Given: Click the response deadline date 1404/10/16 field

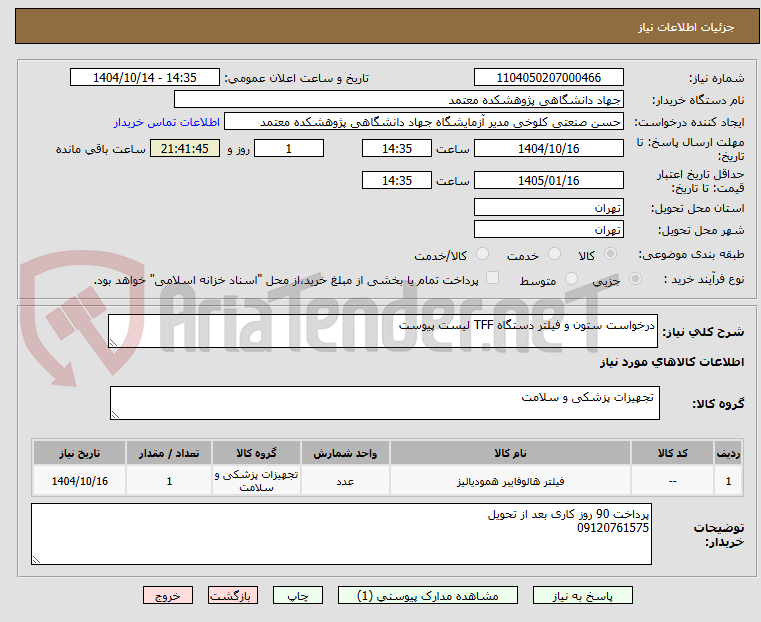Looking at the screenshot, I should tap(548, 148).
